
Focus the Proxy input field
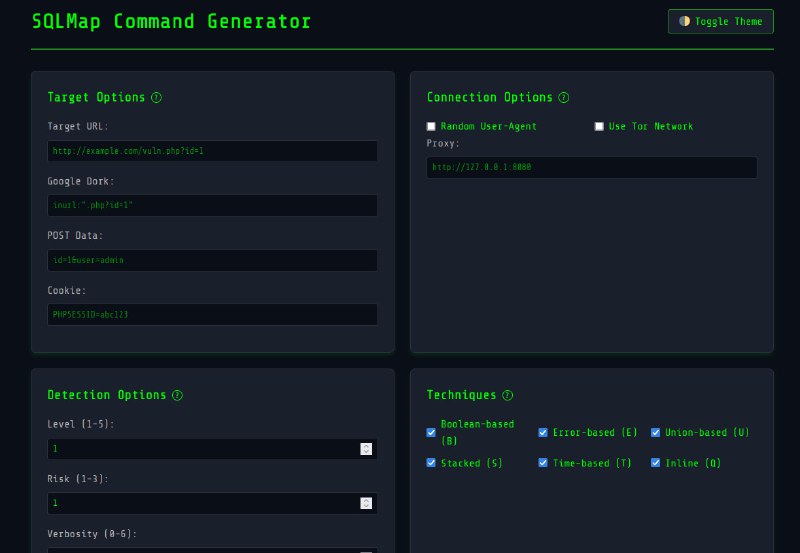(x=592, y=167)
